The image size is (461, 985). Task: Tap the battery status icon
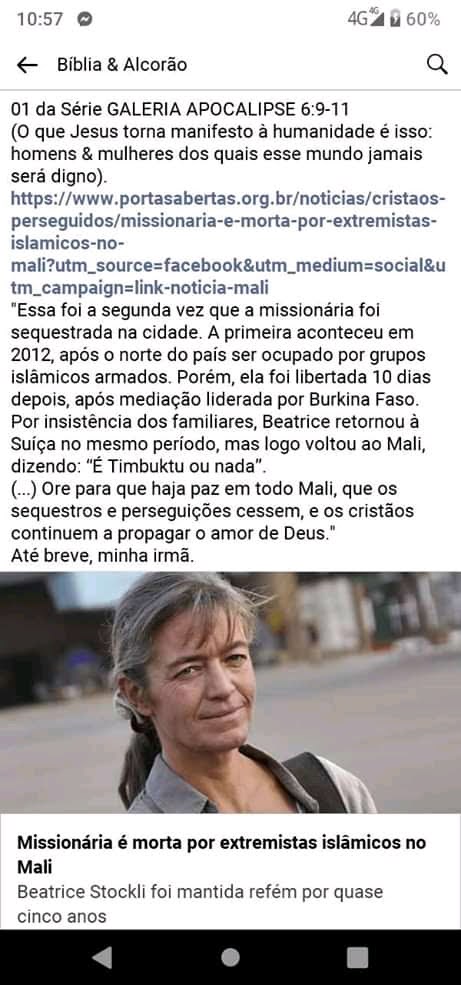[x=394, y=19]
